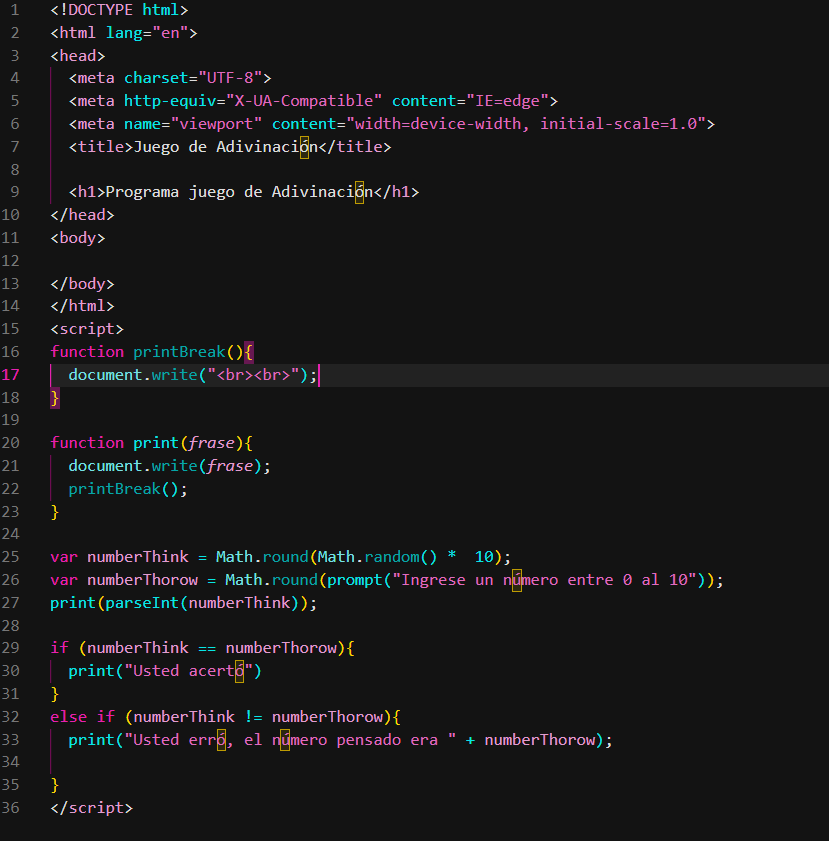
Task: Click the viewport meta tag line
Action: pos(391,124)
